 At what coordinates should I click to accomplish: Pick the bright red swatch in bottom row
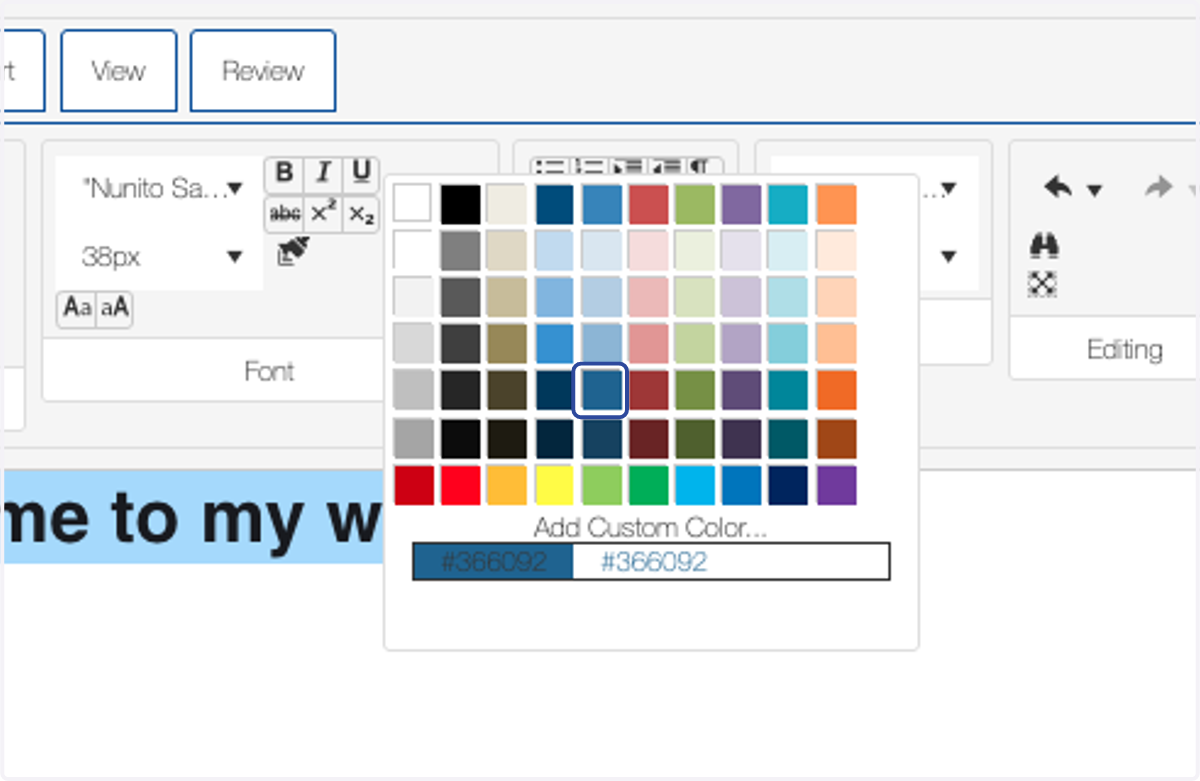coord(460,485)
